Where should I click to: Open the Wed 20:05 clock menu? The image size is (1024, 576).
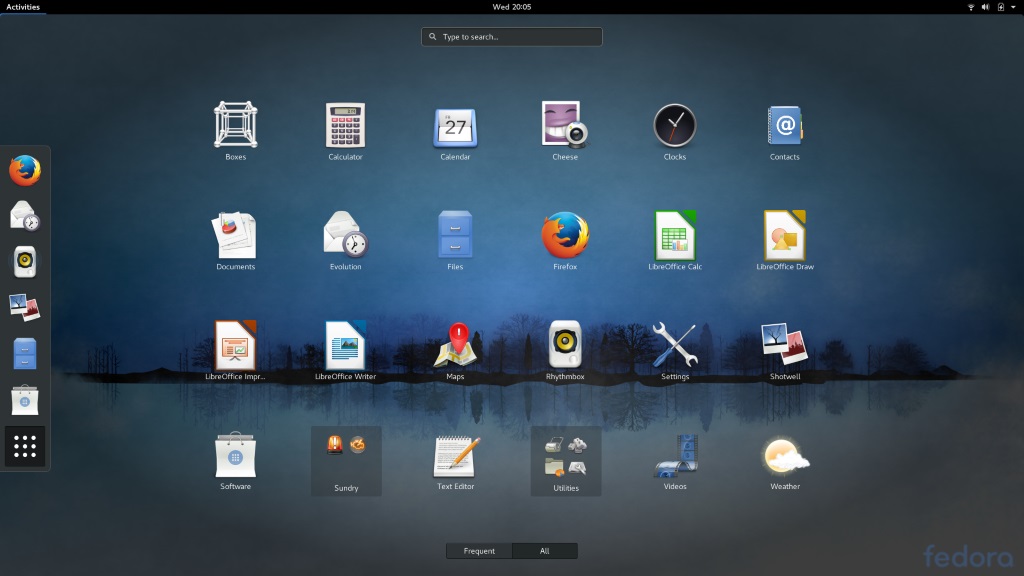(x=512, y=7)
